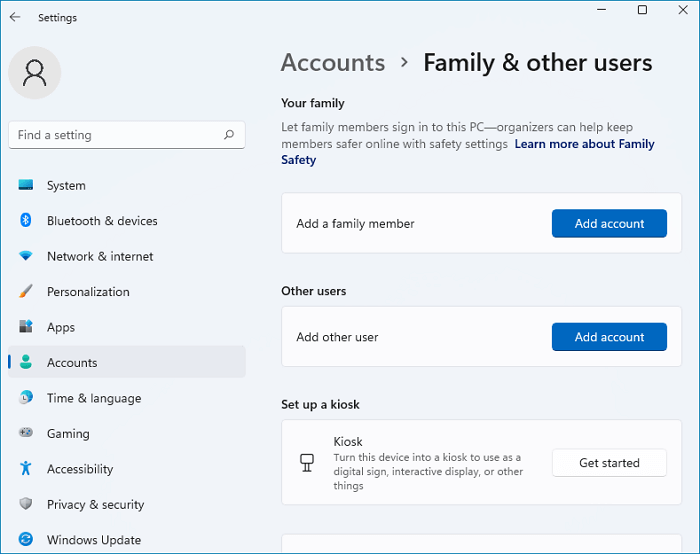
Task: Click the magnifier search icon
Action: (x=229, y=135)
